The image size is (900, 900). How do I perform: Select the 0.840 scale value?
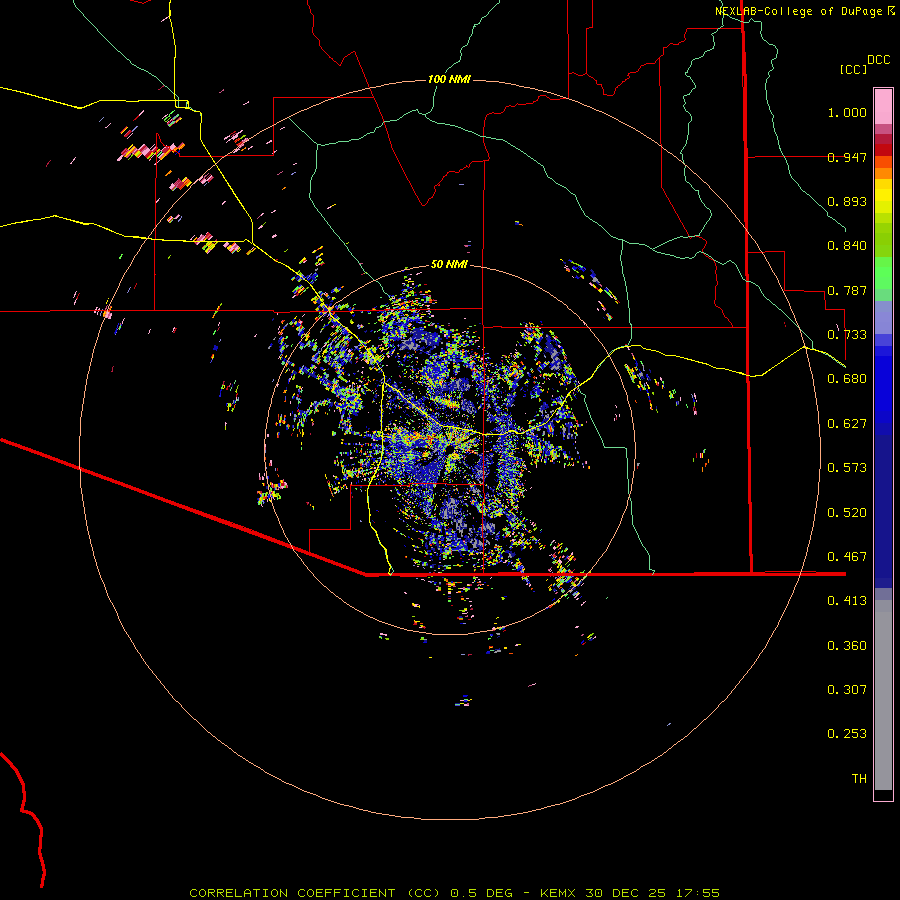(x=847, y=246)
